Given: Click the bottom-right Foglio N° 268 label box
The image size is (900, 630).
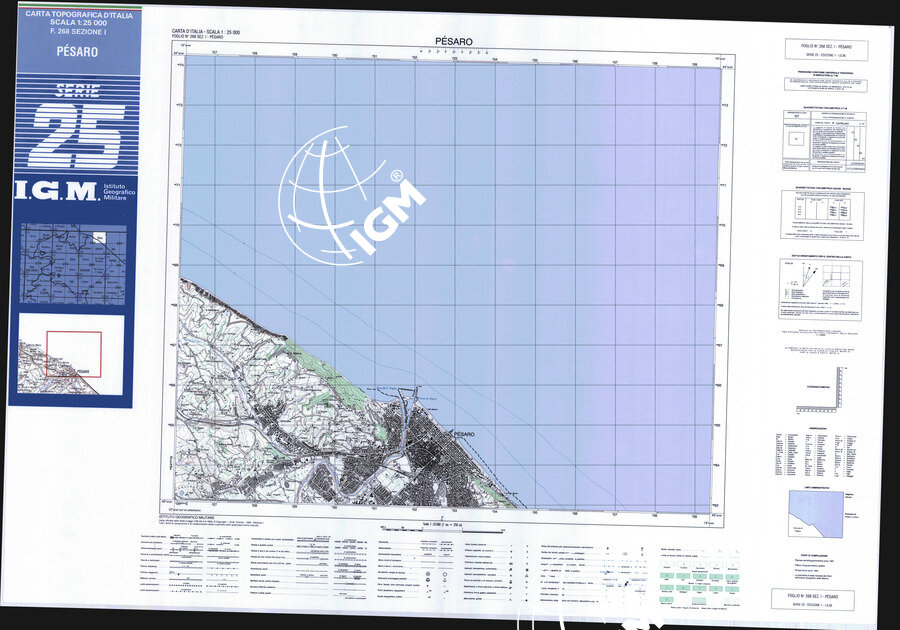Looking at the screenshot, I should (819, 599).
